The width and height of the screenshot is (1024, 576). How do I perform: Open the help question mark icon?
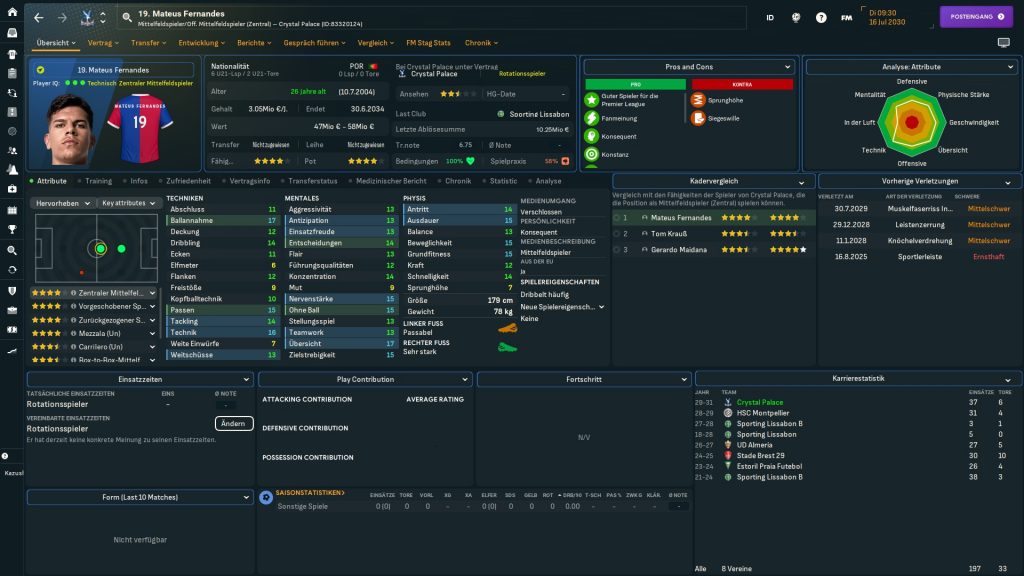[x=821, y=18]
